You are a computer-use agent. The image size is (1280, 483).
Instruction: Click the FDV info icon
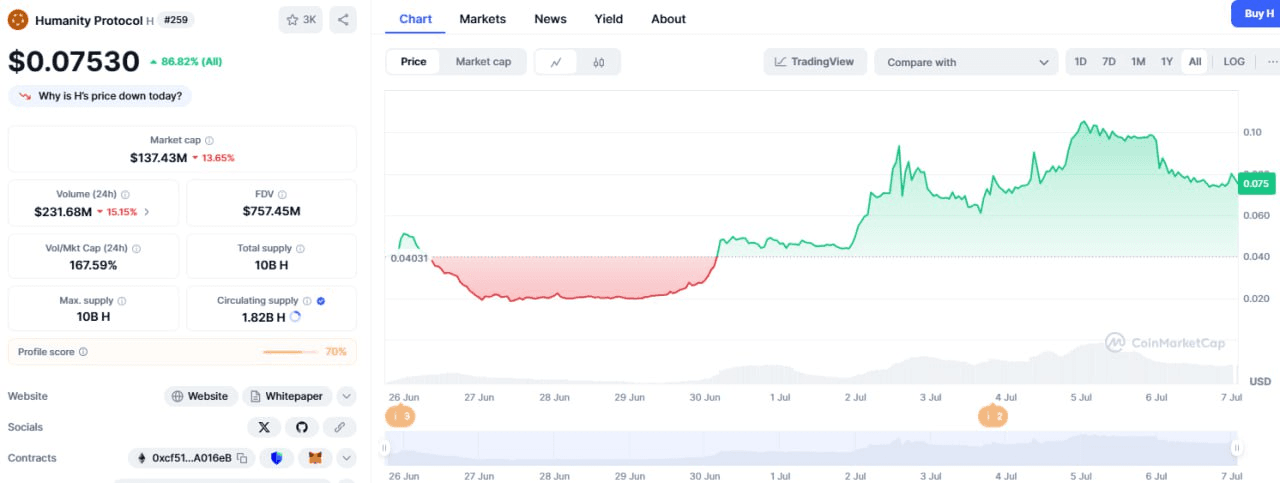point(283,194)
